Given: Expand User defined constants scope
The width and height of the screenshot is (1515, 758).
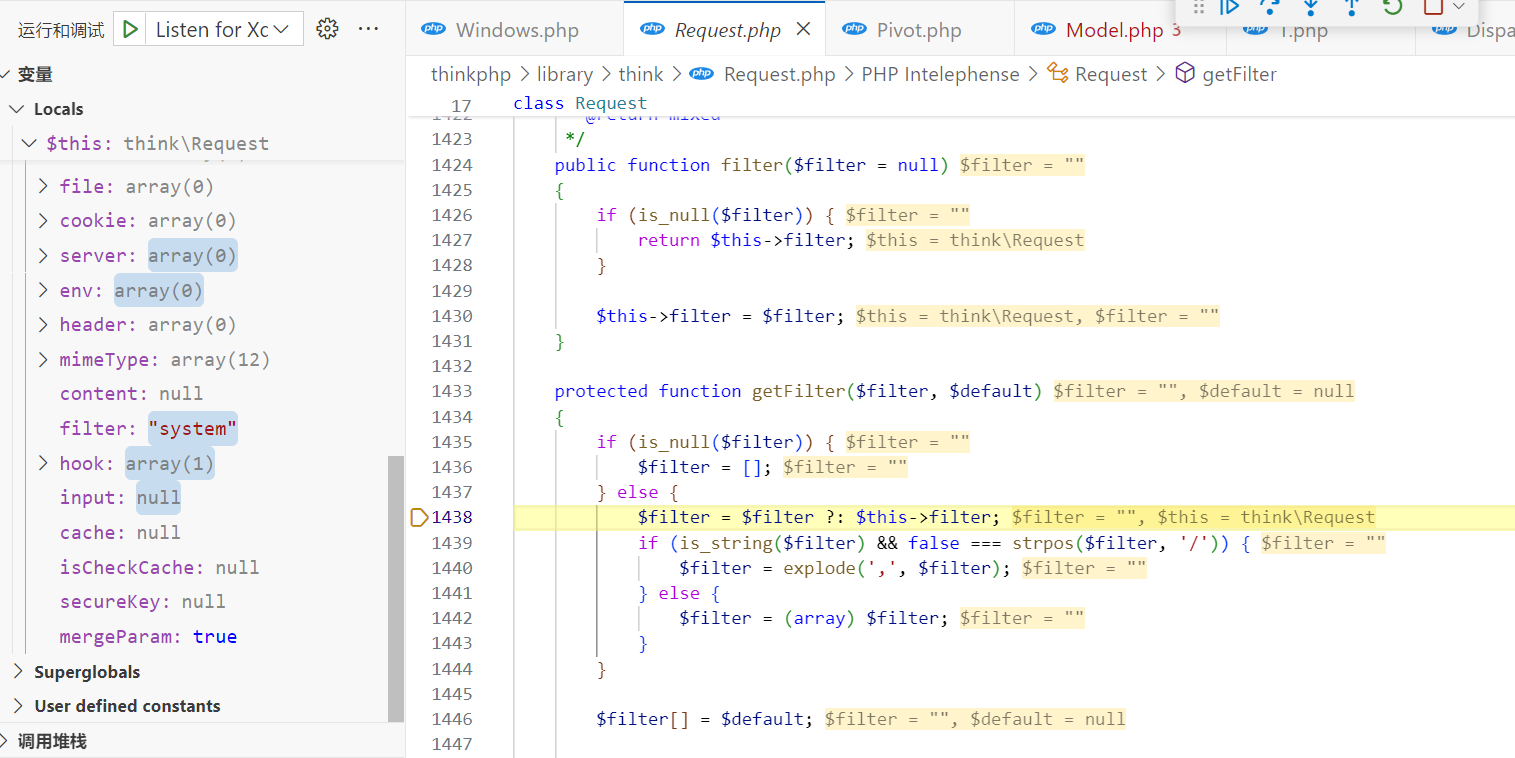Looking at the screenshot, I should [18, 705].
